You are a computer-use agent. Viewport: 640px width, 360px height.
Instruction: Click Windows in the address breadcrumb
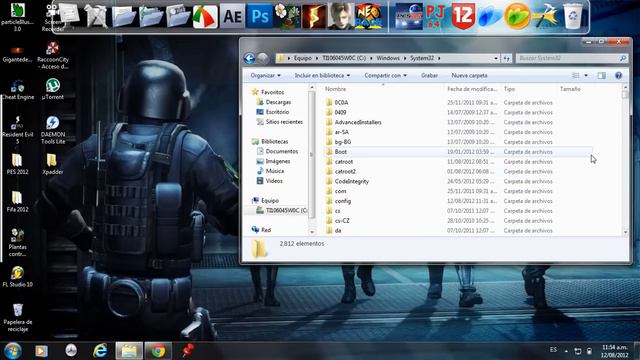click(388, 58)
